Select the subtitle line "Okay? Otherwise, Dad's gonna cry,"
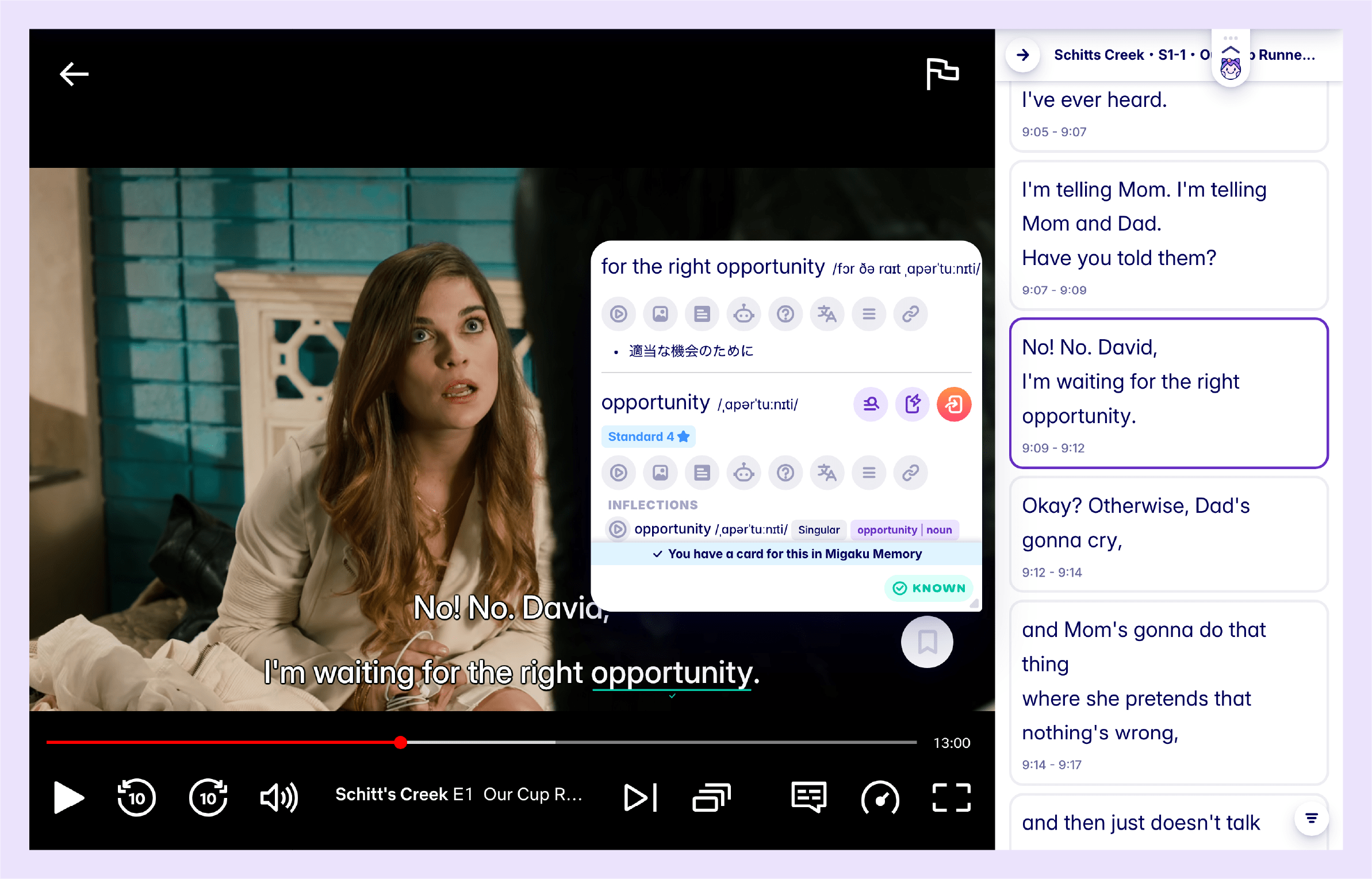The image size is (1372, 879). pos(1167,535)
